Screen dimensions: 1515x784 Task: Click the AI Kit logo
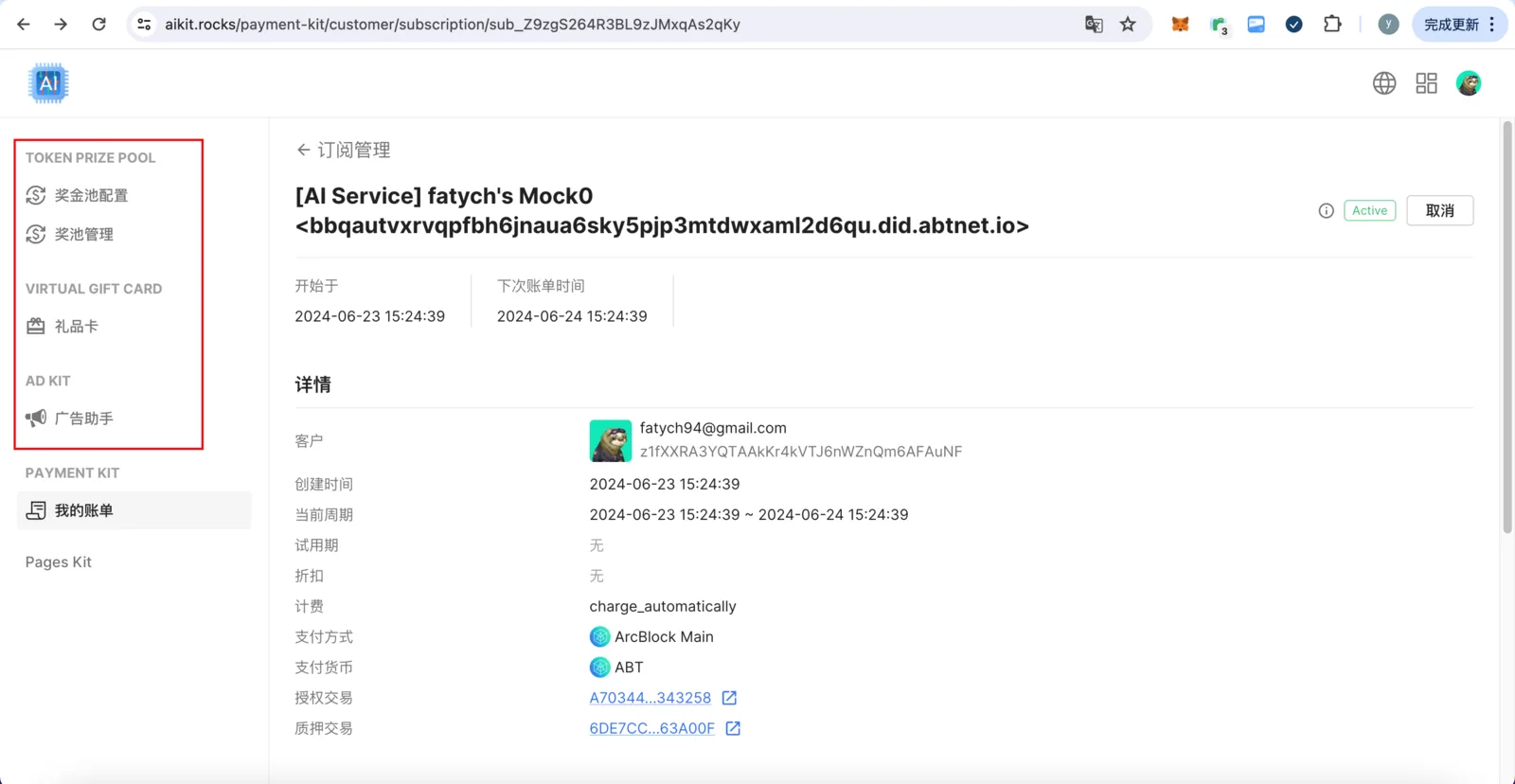point(48,83)
